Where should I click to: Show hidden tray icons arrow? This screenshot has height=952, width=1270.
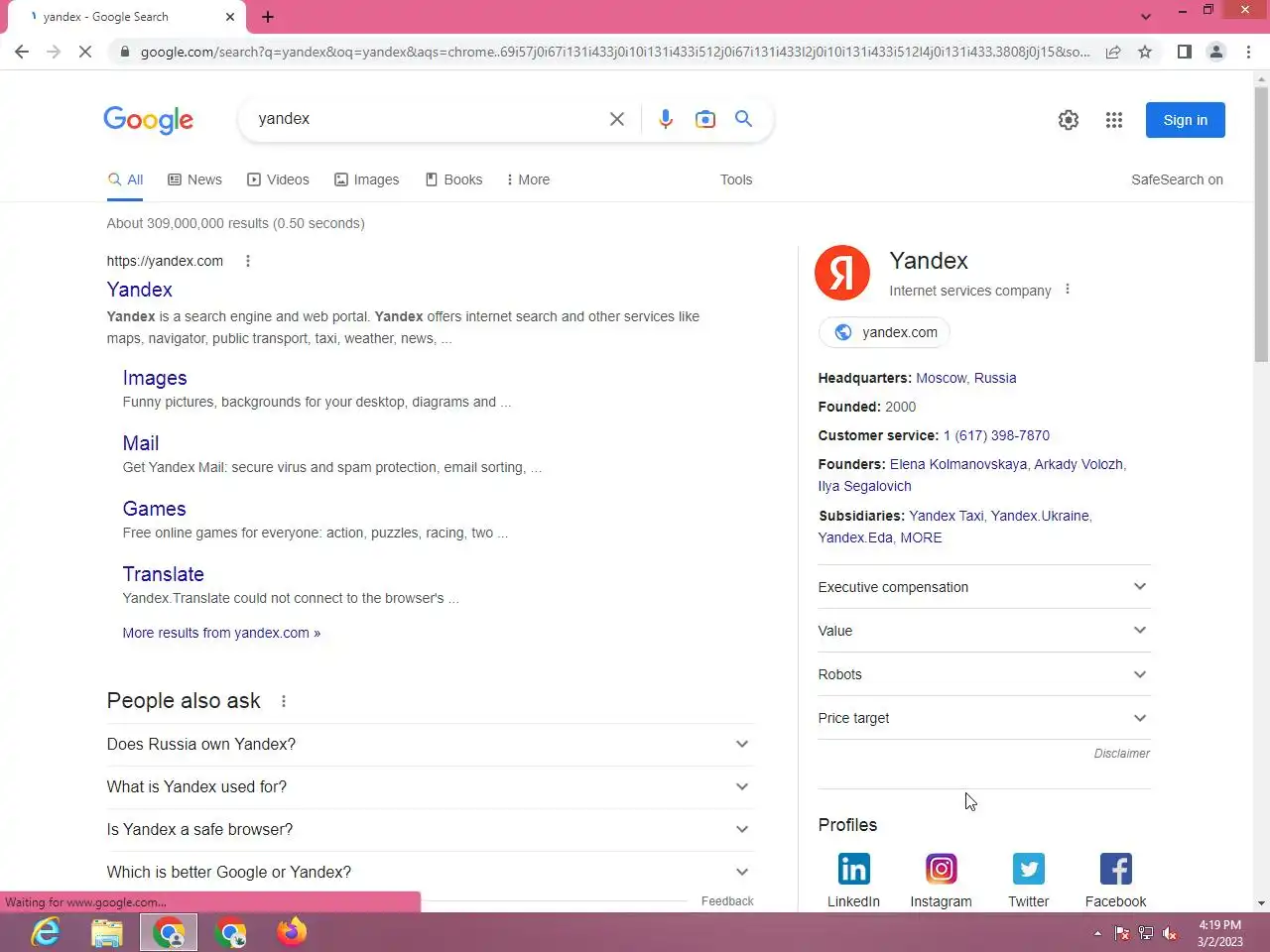coord(1097,933)
